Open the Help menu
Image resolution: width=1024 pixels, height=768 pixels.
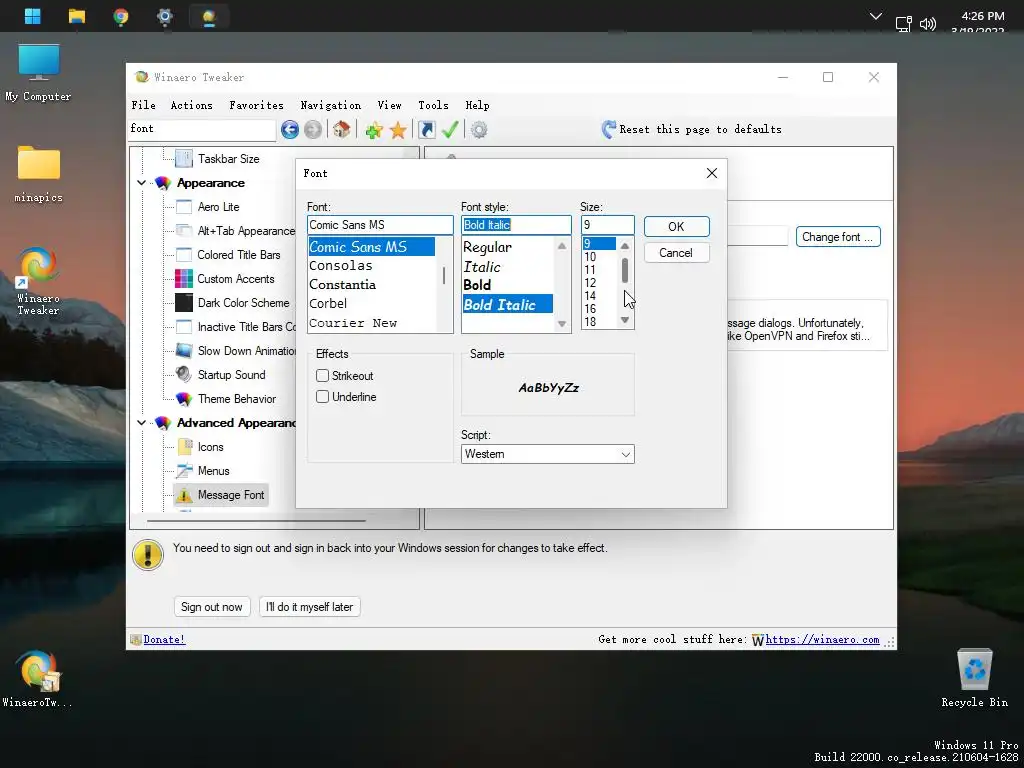(x=477, y=105)
